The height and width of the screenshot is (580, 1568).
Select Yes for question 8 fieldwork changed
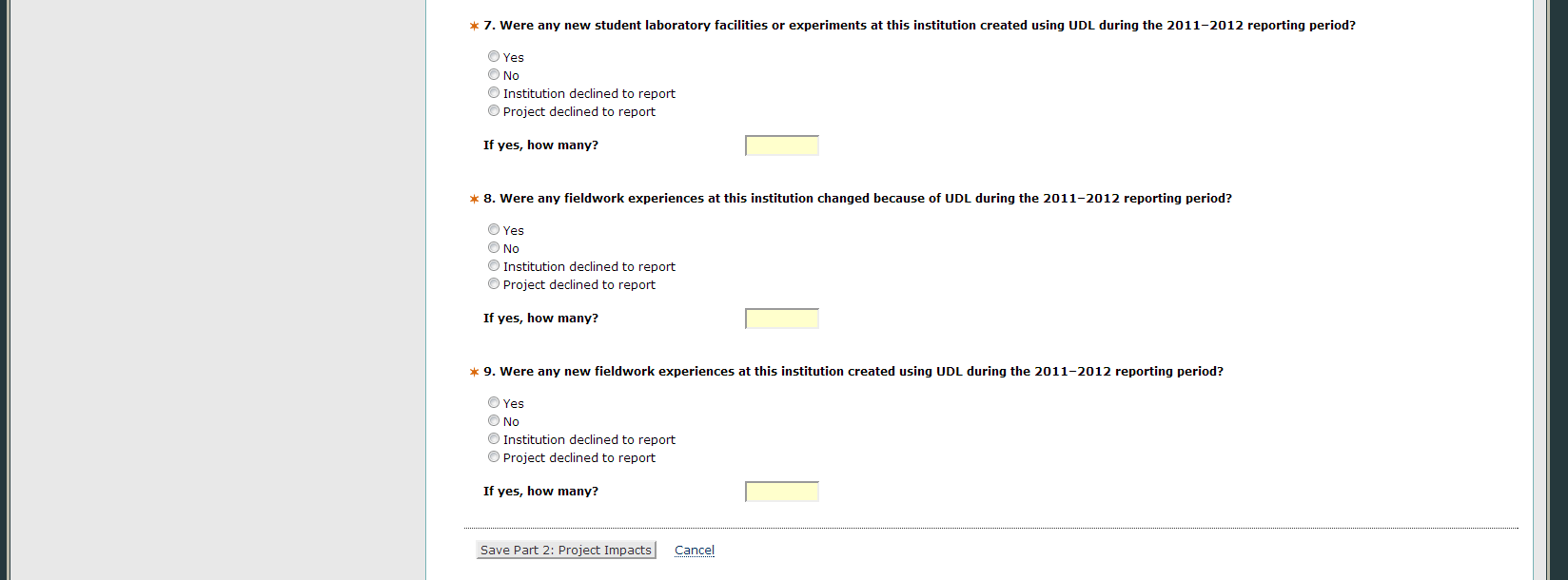494,230
